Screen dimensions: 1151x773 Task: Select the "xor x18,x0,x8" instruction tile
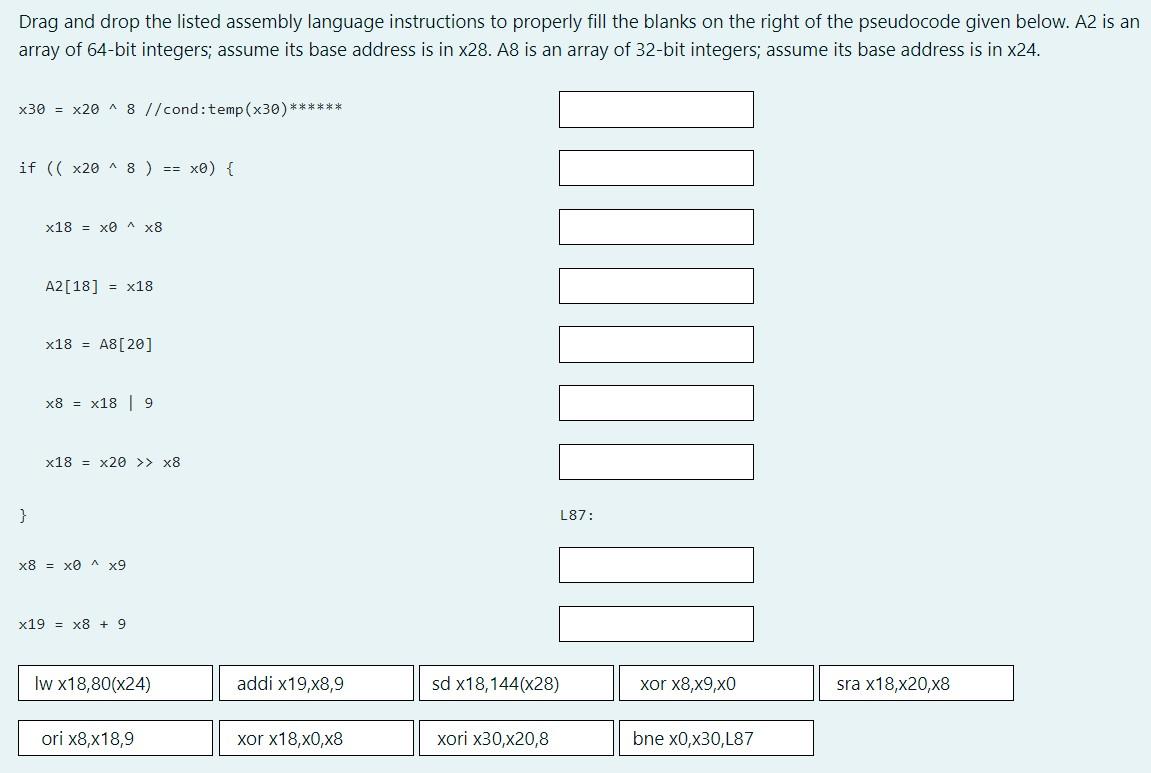[x=315, y=738]
